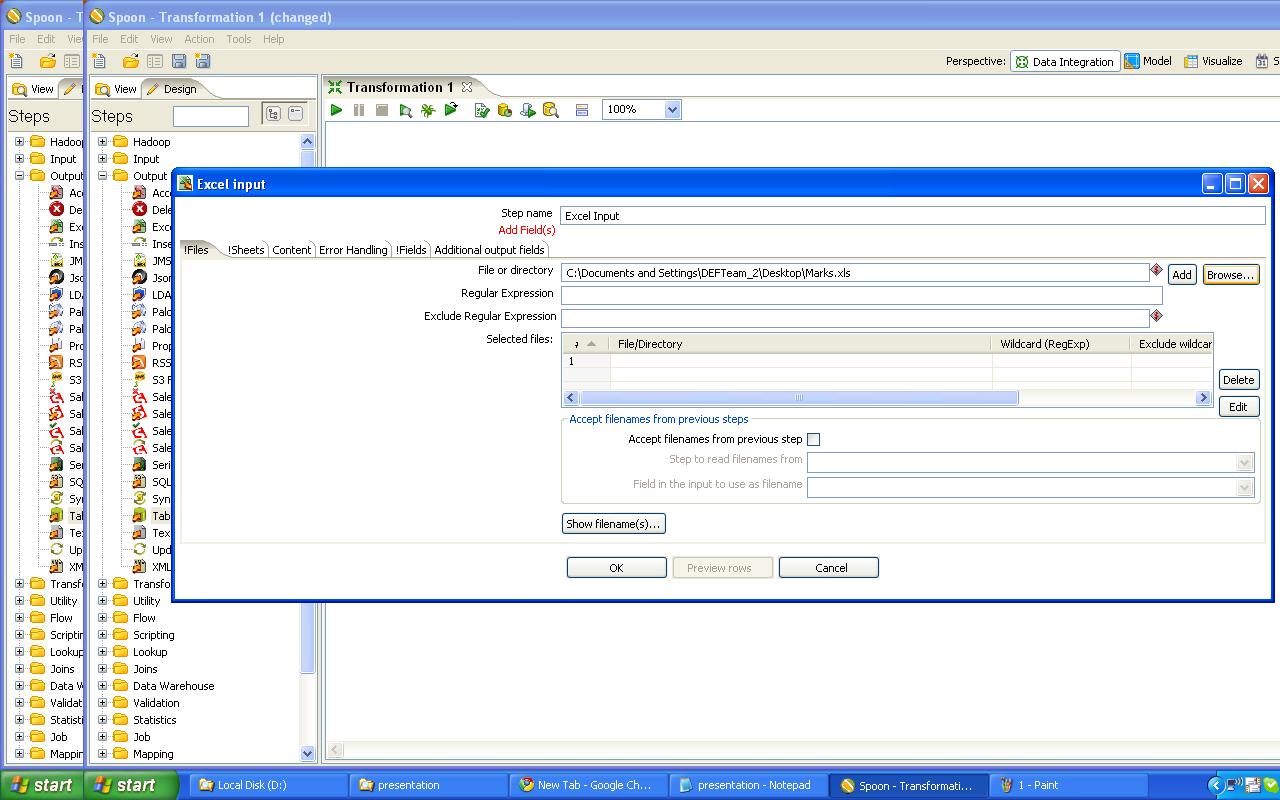Start Debug mode with the bug icon
This screenshot has width=1280, height=800.
[427, 110]
